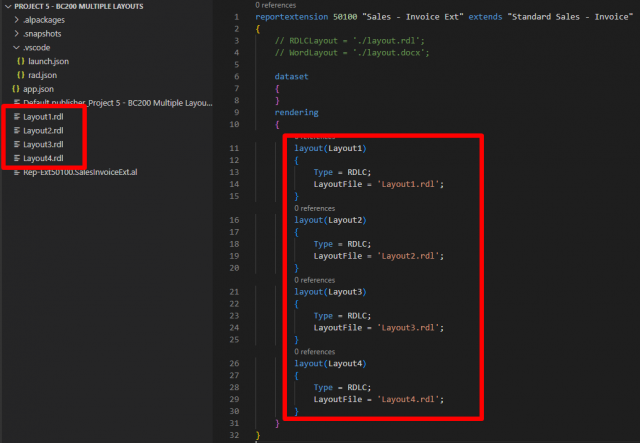Click the Layout4.rdl file icon

[15, 158]
